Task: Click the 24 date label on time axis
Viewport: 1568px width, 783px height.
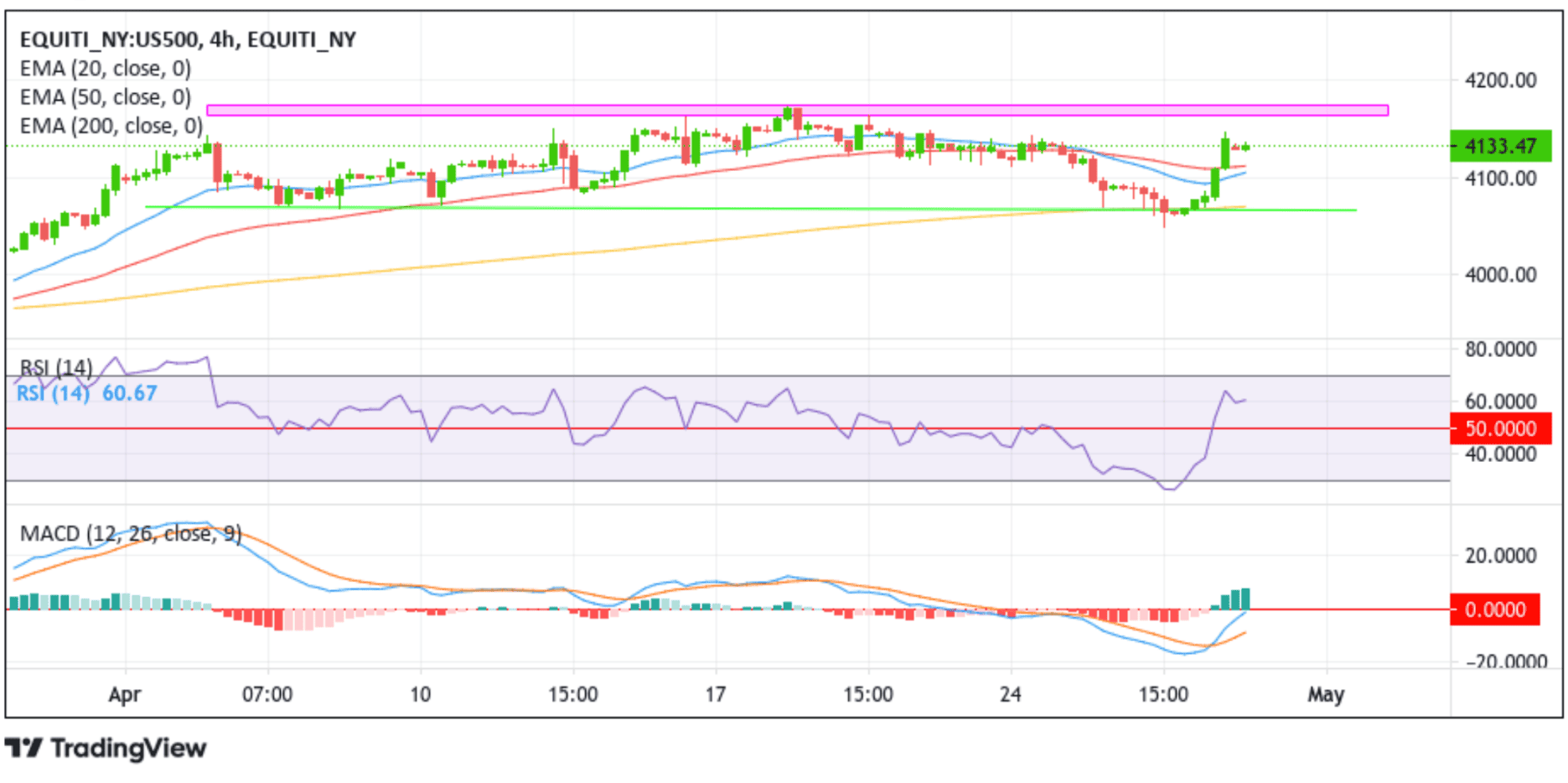Action: tap(1011, 694)
